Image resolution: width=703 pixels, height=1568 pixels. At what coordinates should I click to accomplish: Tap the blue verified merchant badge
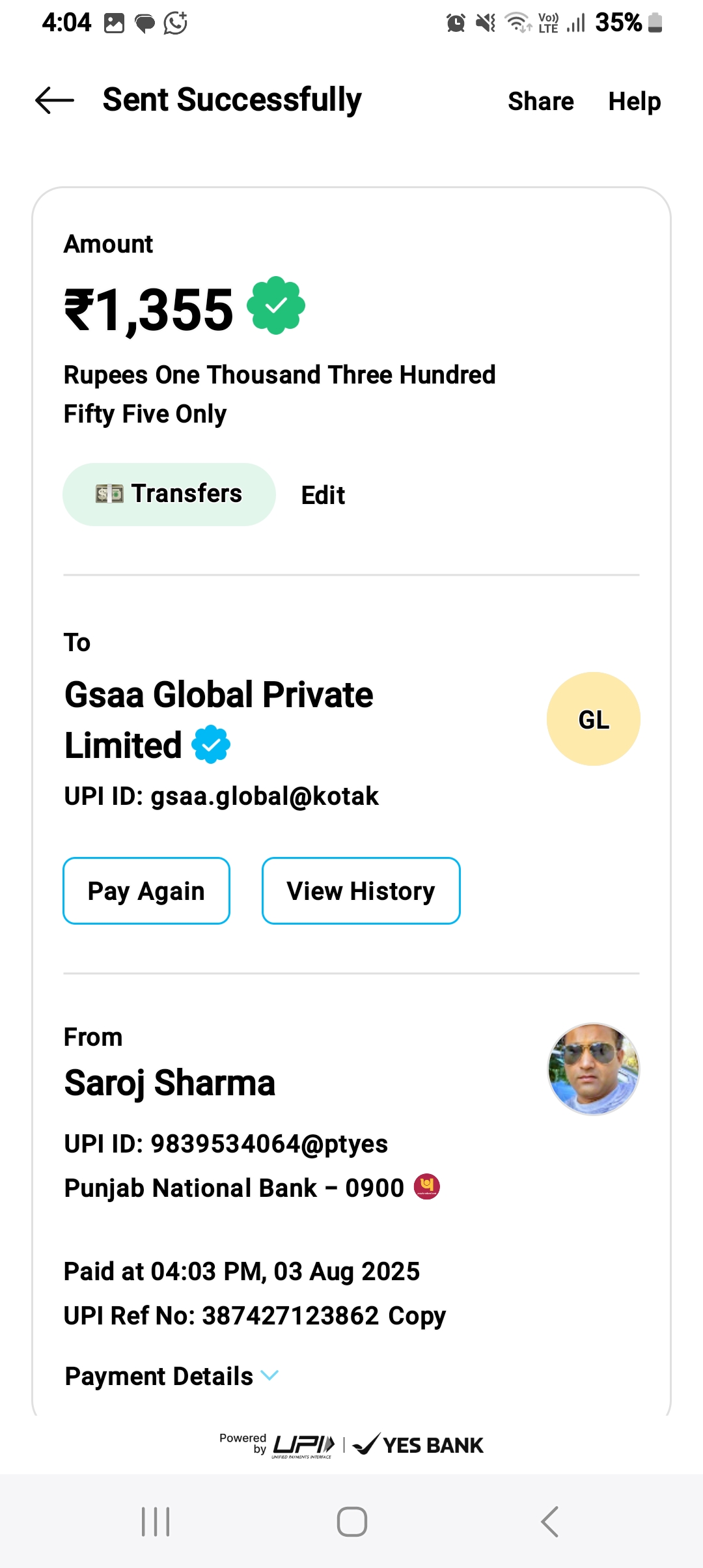point(211,744)
